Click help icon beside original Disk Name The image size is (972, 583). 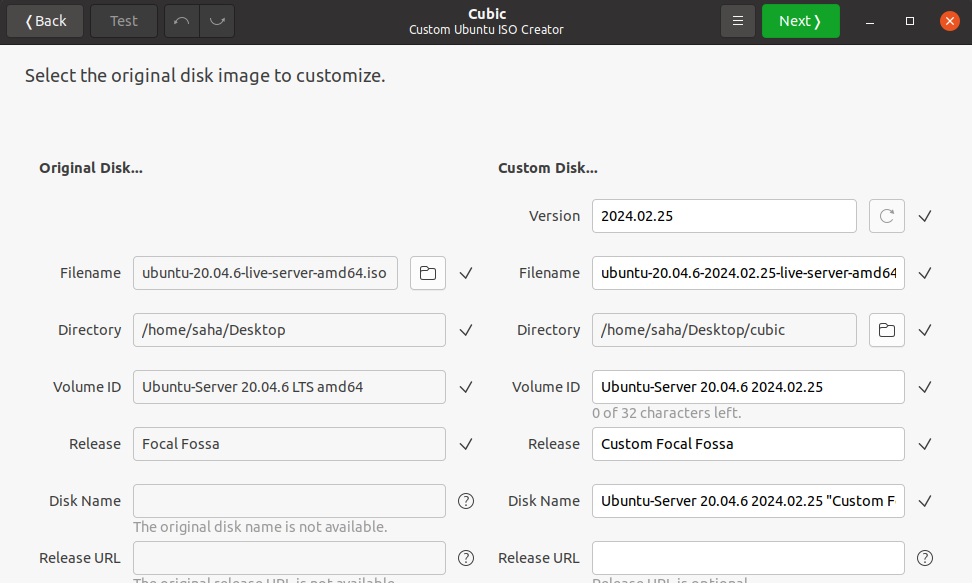coord(466,501)
